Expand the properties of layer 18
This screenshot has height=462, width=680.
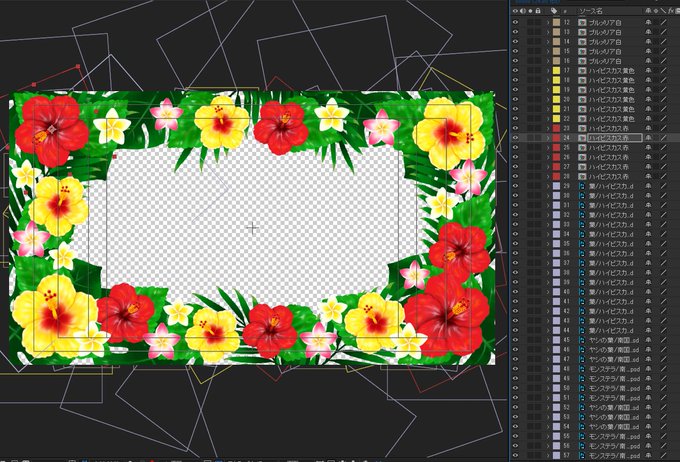[x=548, y=80]
